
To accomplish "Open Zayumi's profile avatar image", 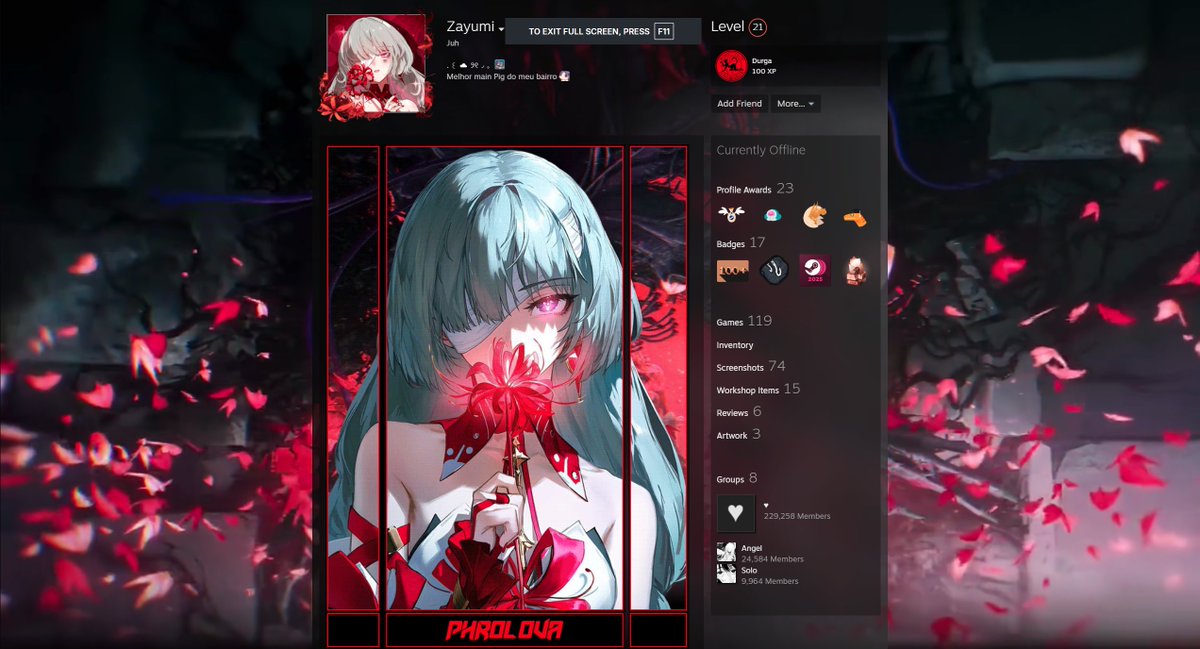I will coord(376,64).
